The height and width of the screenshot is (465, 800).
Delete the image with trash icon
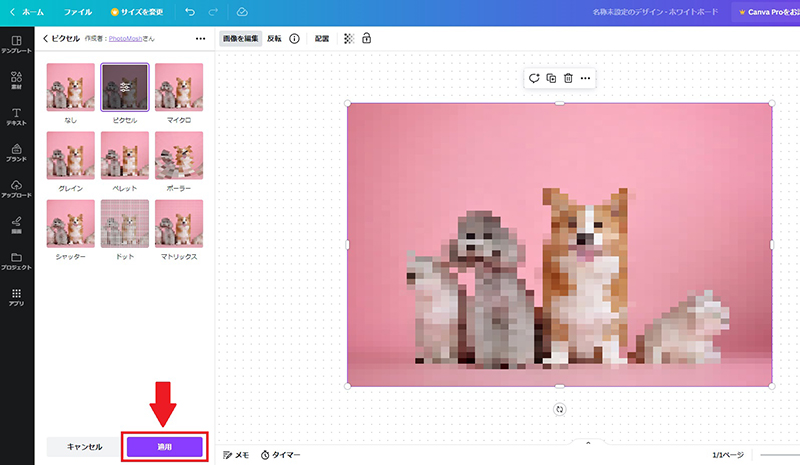568,78
